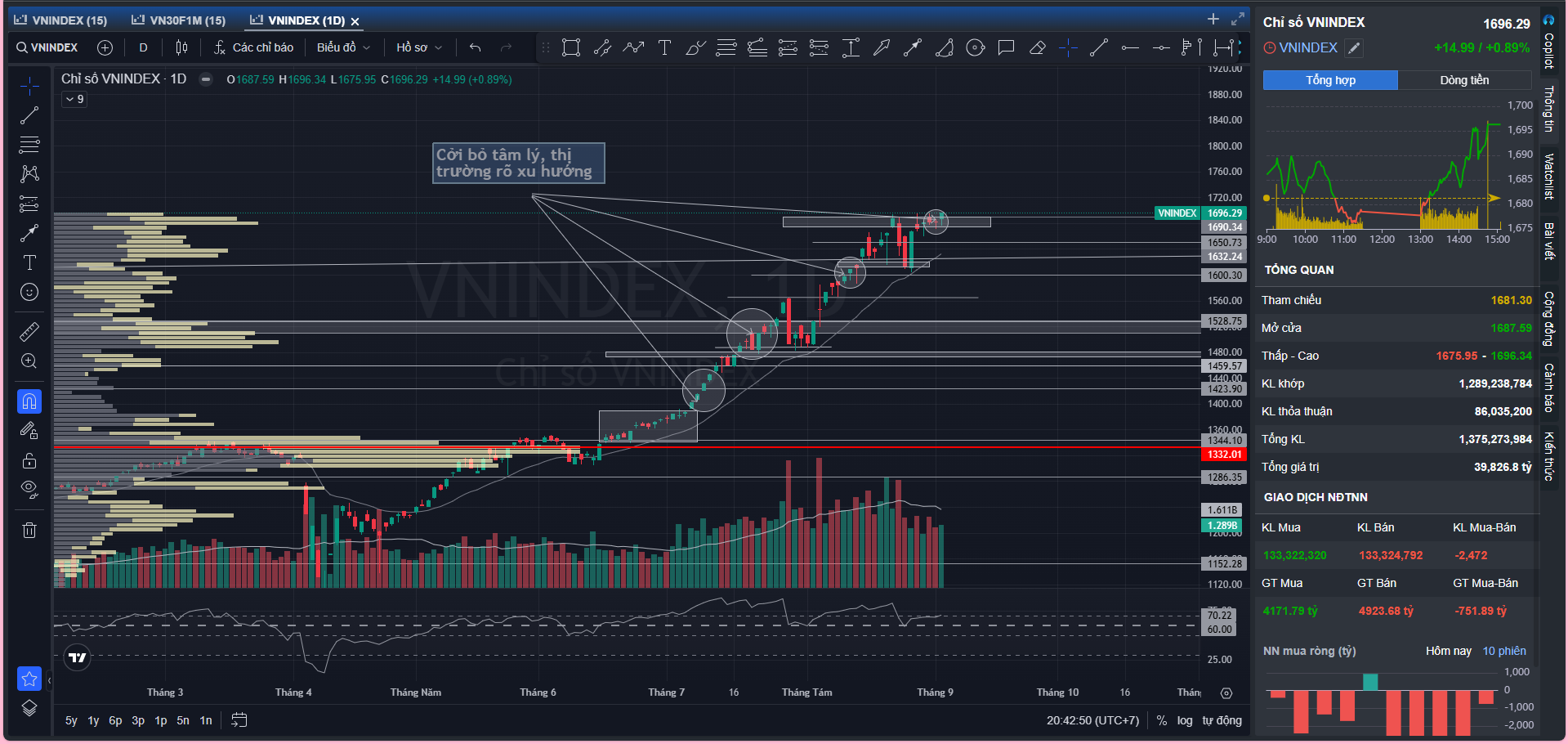Set chart range to 1n
Screen dimensions: 1568x744
206,720
